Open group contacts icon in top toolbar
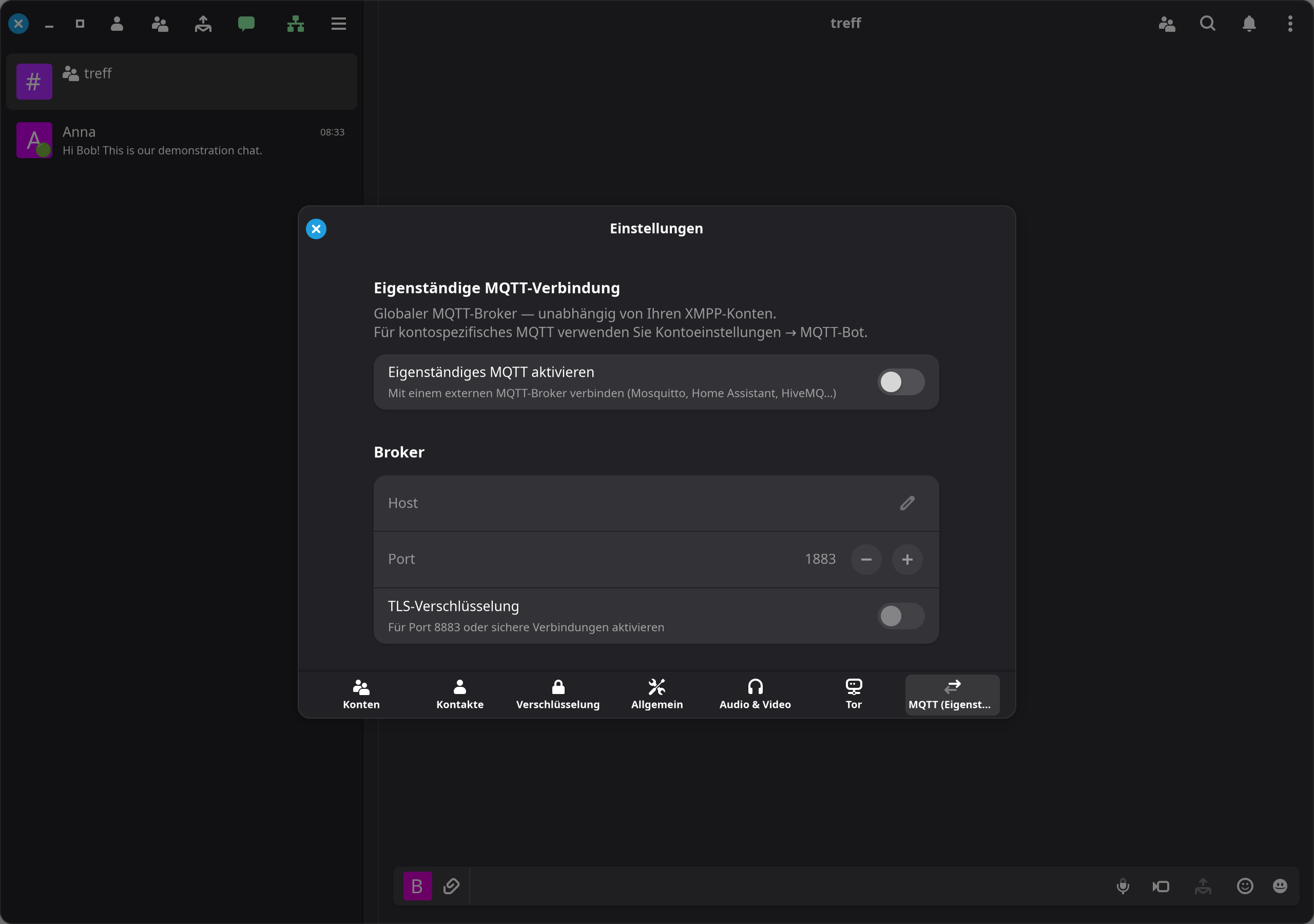The image size is (1314, 924). pyautogui.click(x=160, y=24)
